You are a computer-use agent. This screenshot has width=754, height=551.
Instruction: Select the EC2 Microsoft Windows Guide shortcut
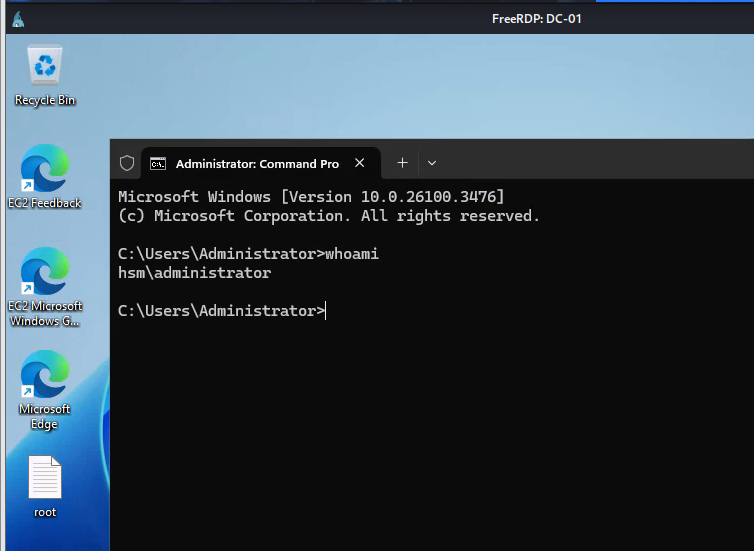click(45, 272)
